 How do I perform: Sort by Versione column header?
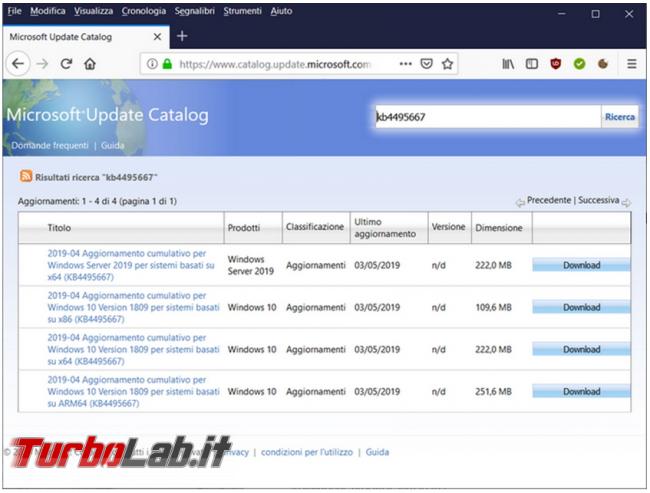[449, 227]
